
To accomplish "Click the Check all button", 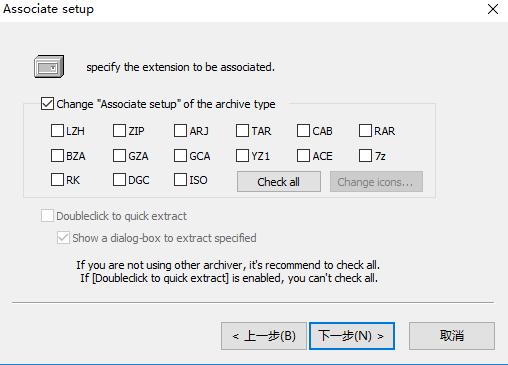I will [x=279, y=182].
